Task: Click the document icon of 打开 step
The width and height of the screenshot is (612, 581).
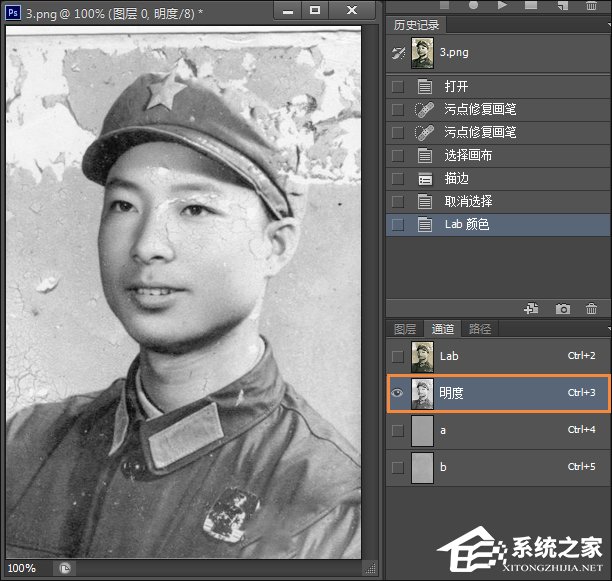Action: point(425,86)
